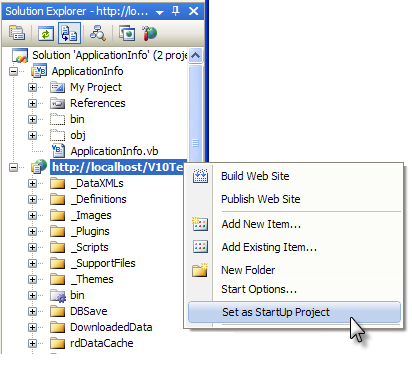The image size is (412, 368).
Task: Click Add New Item menu icon
Action: tap(200, 224)
